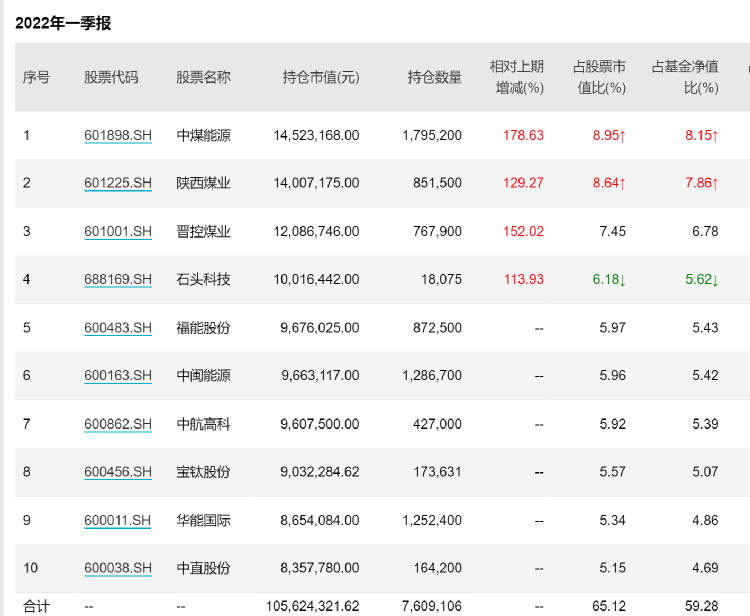Click red value 8.95↑
750x616 pixels.
[x=609, y=135]
